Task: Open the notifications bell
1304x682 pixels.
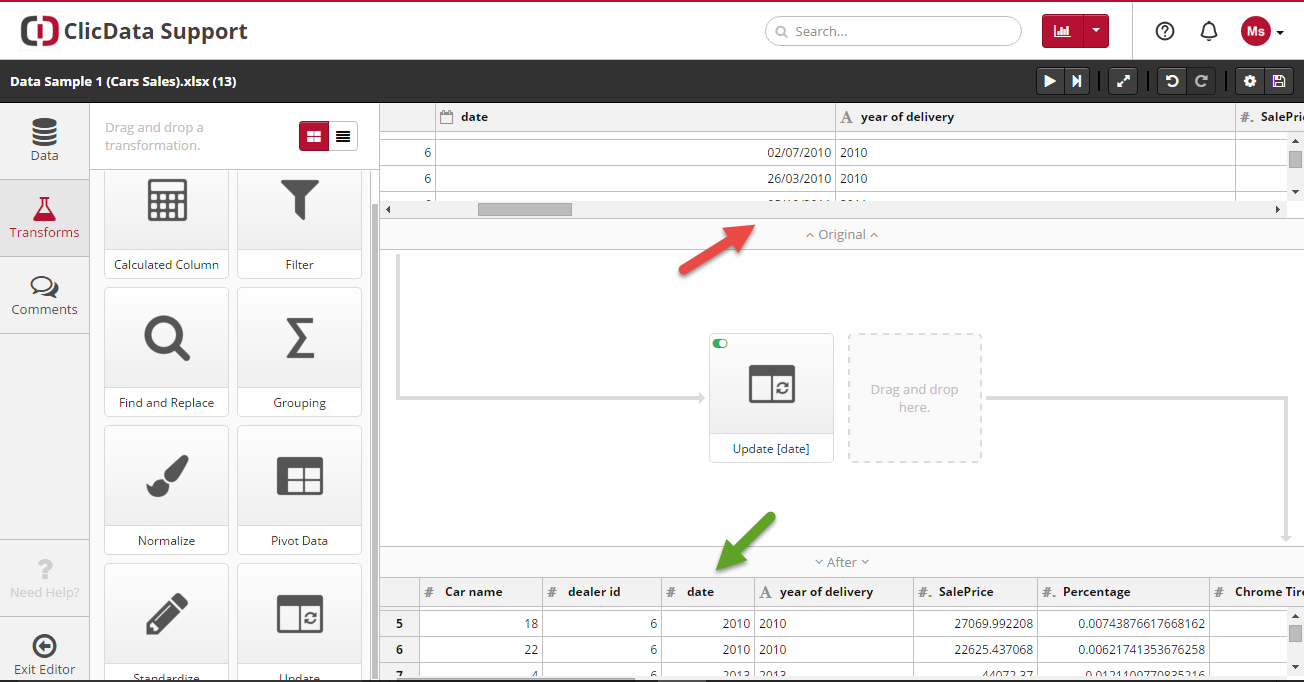Action: 1209,31
